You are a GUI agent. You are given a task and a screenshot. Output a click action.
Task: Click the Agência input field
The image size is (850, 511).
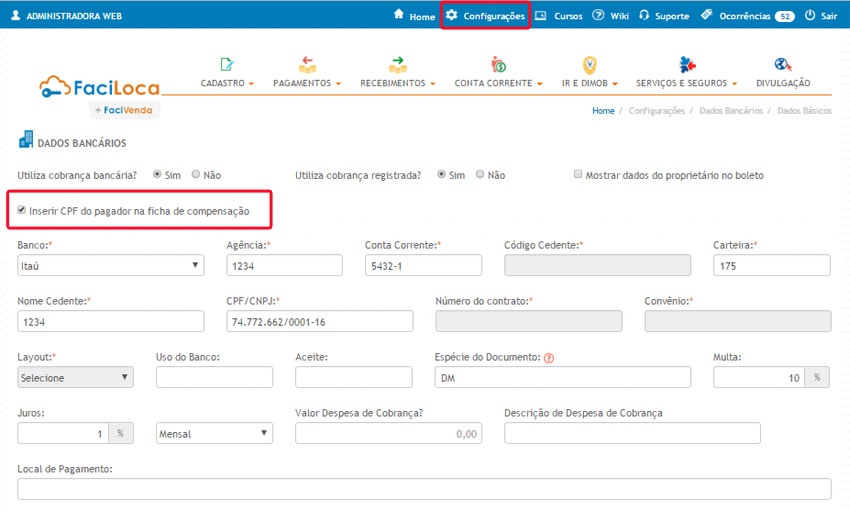point(284,265)
